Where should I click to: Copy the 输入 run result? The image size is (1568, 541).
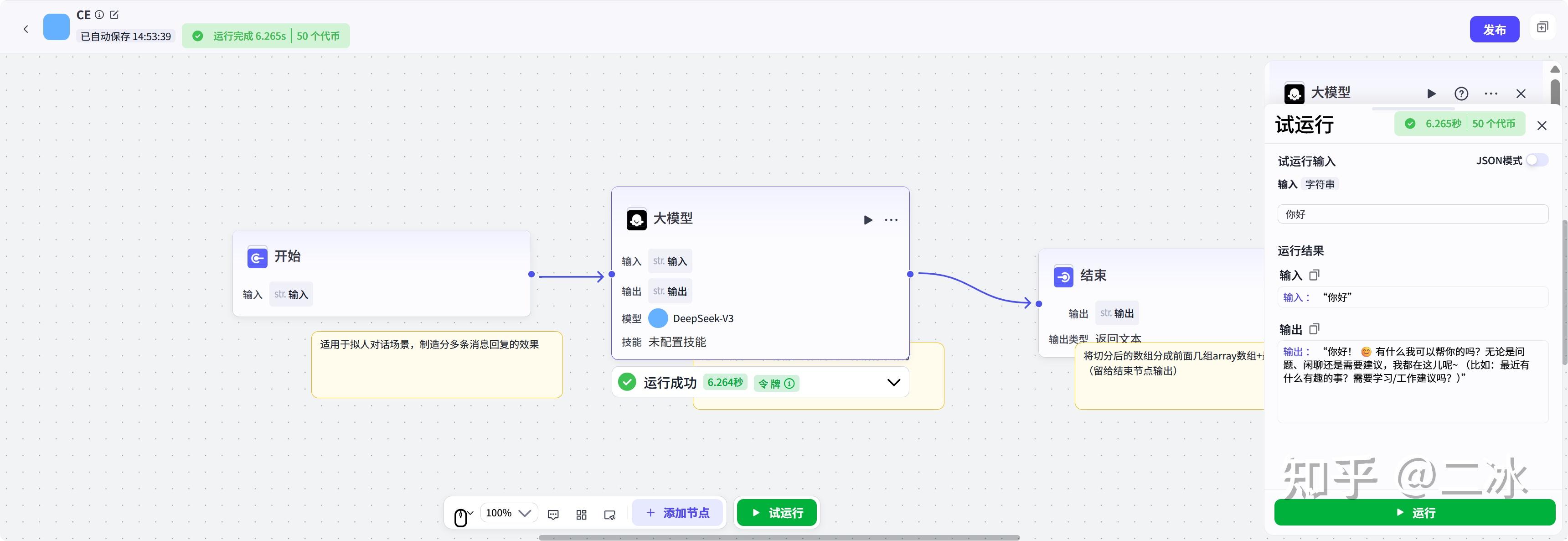tap(1315, 276)
